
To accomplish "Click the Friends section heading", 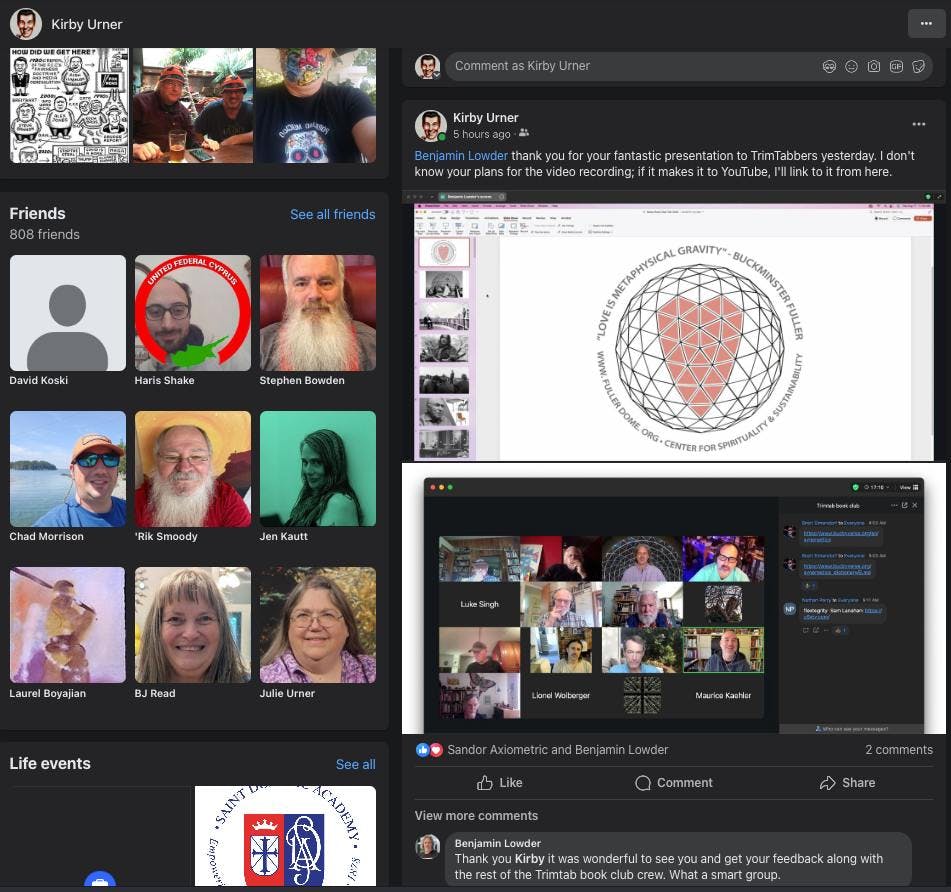I will tap(38, 214).
